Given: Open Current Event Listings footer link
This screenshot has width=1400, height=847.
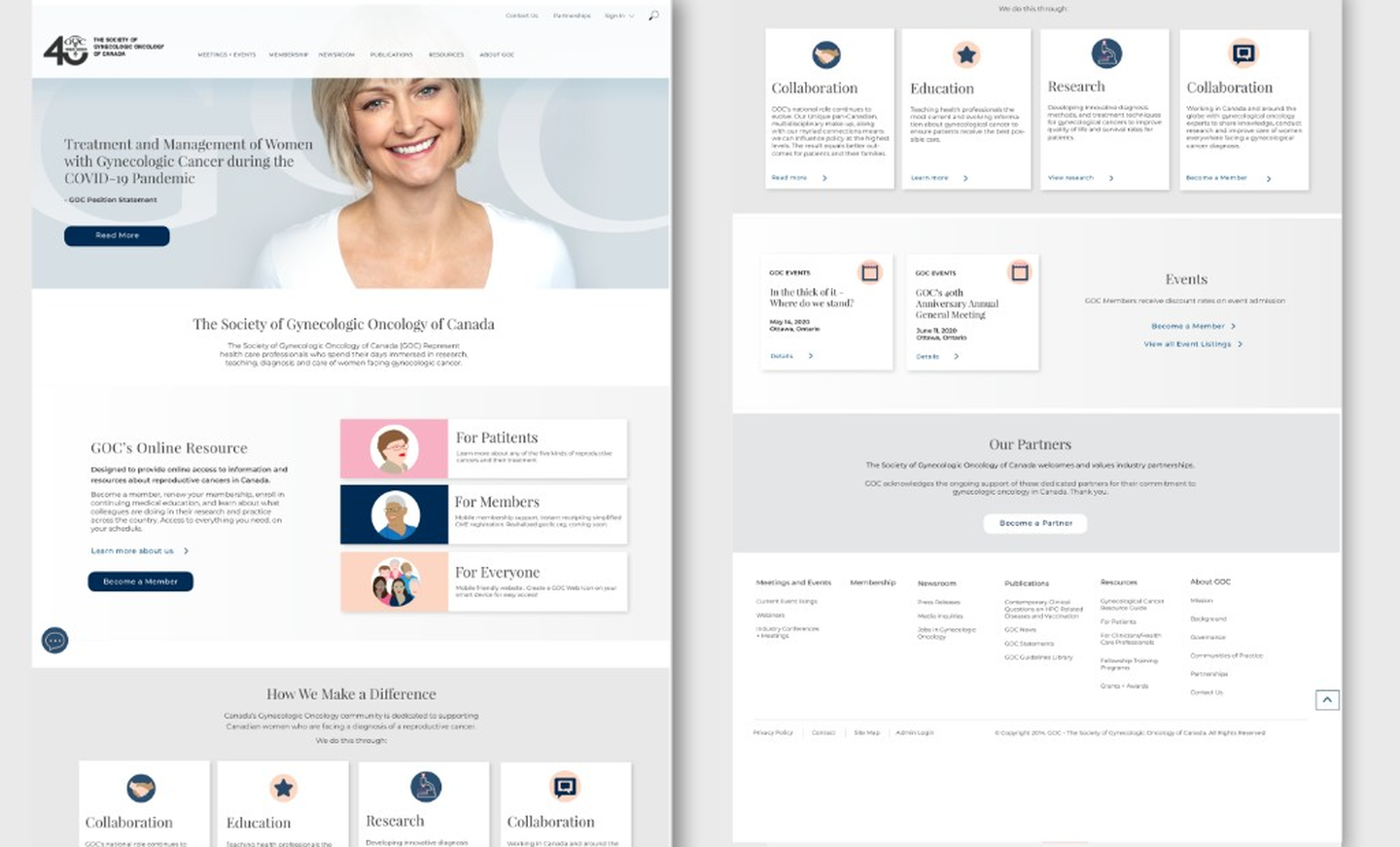Looking at the screenshot, I should 787,601.
